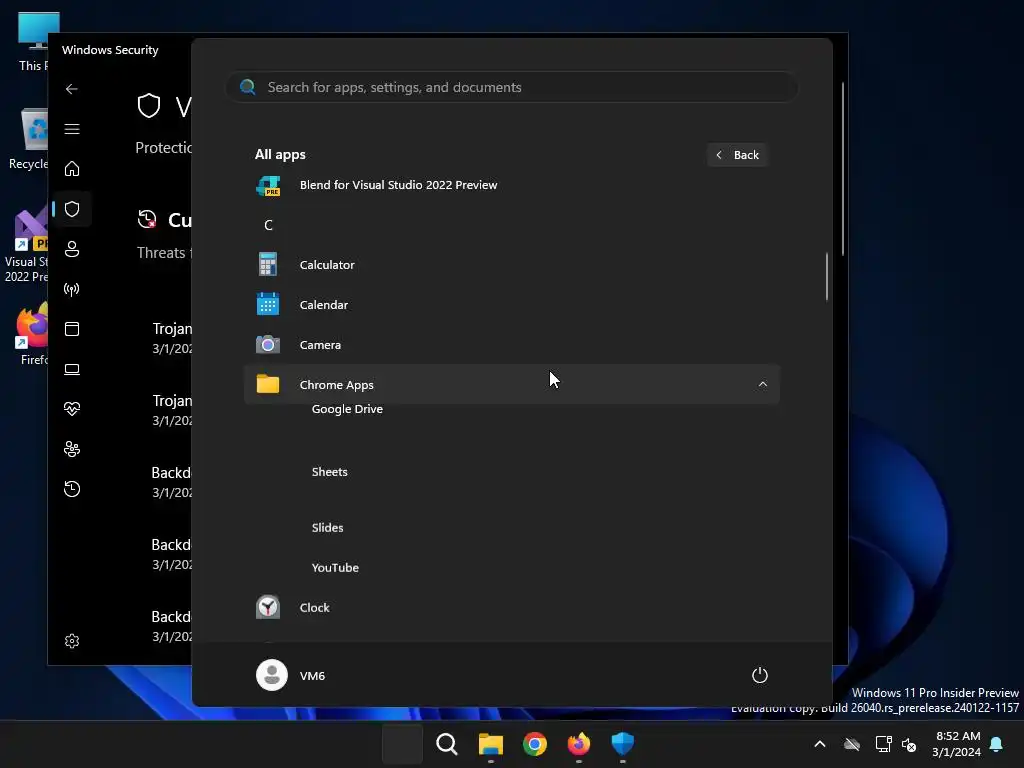Image resolution: width=1024 pixels, height=768 pixels.
Task: Open the VM6 user account menu
Action: 291,675
